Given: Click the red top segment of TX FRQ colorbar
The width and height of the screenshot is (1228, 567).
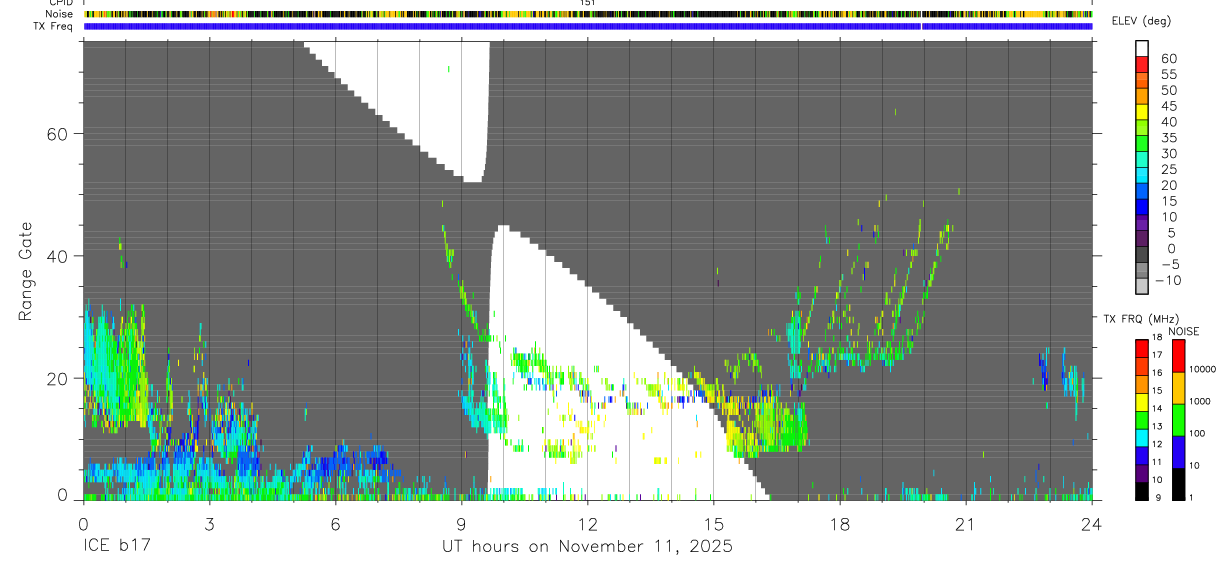Looking at the screenshot, I should coord(1142,346).
